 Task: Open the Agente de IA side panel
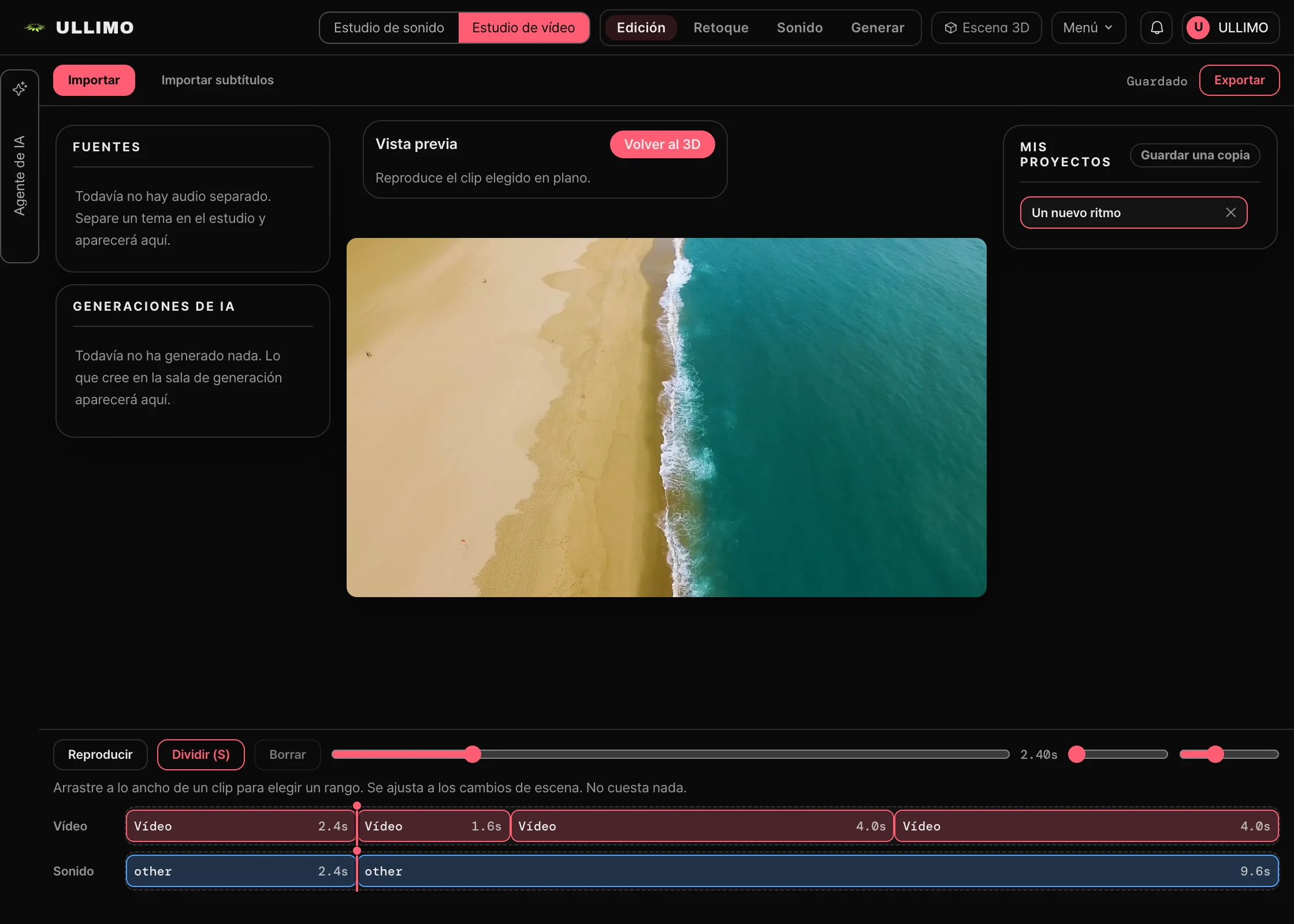coord(20,166)
